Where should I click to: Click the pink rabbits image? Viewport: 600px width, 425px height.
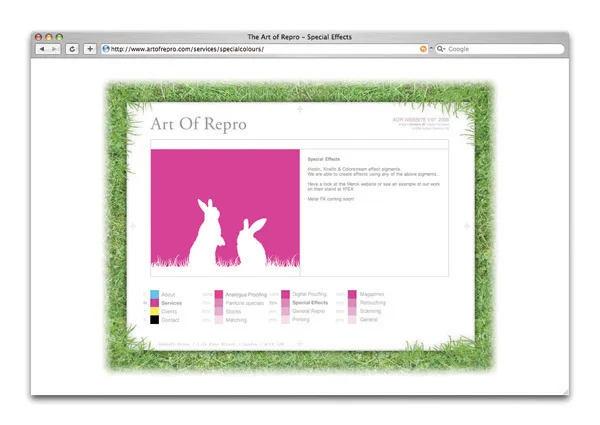pos(225,208)
